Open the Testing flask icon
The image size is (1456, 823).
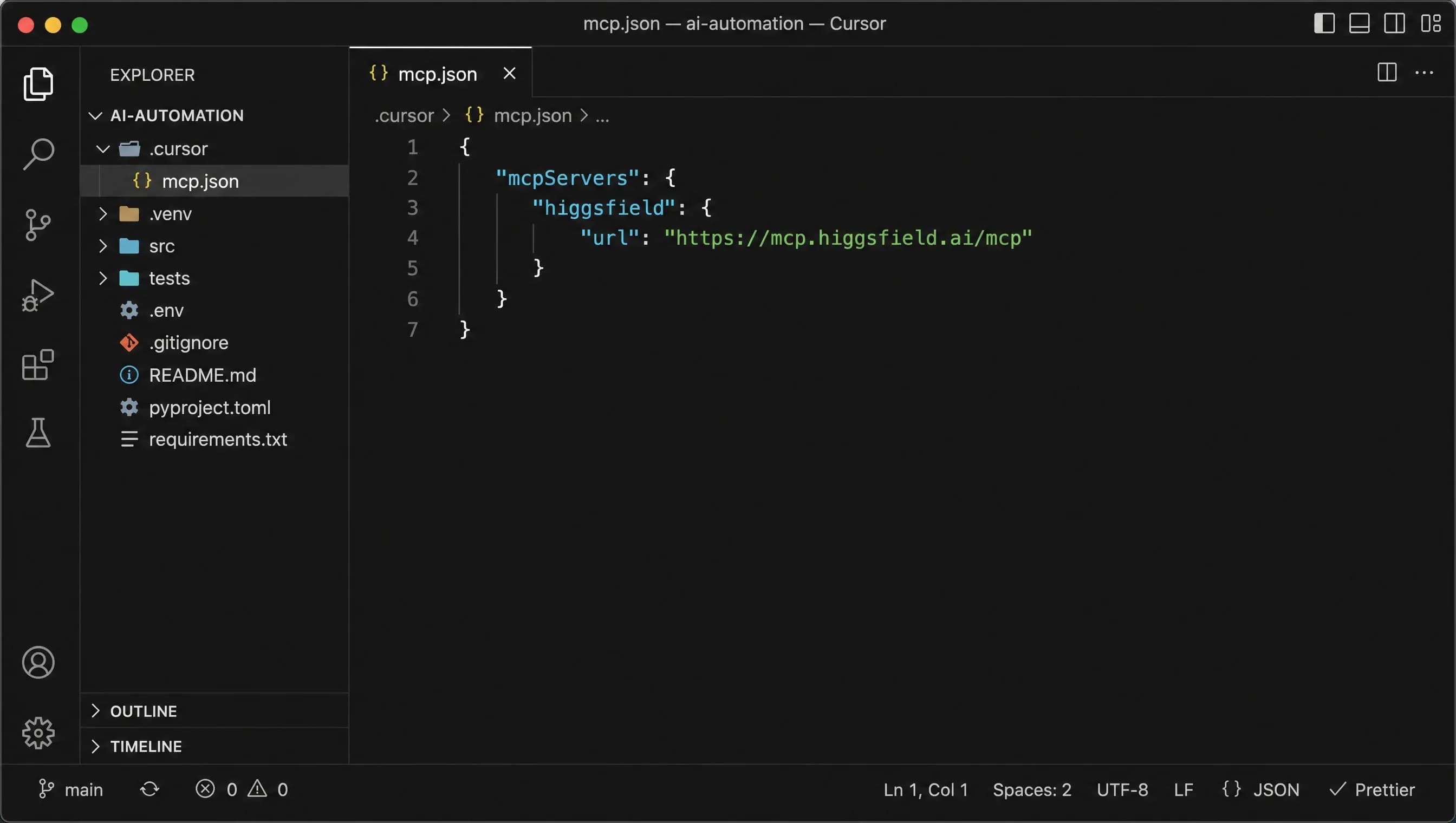(x=38, y=433)
